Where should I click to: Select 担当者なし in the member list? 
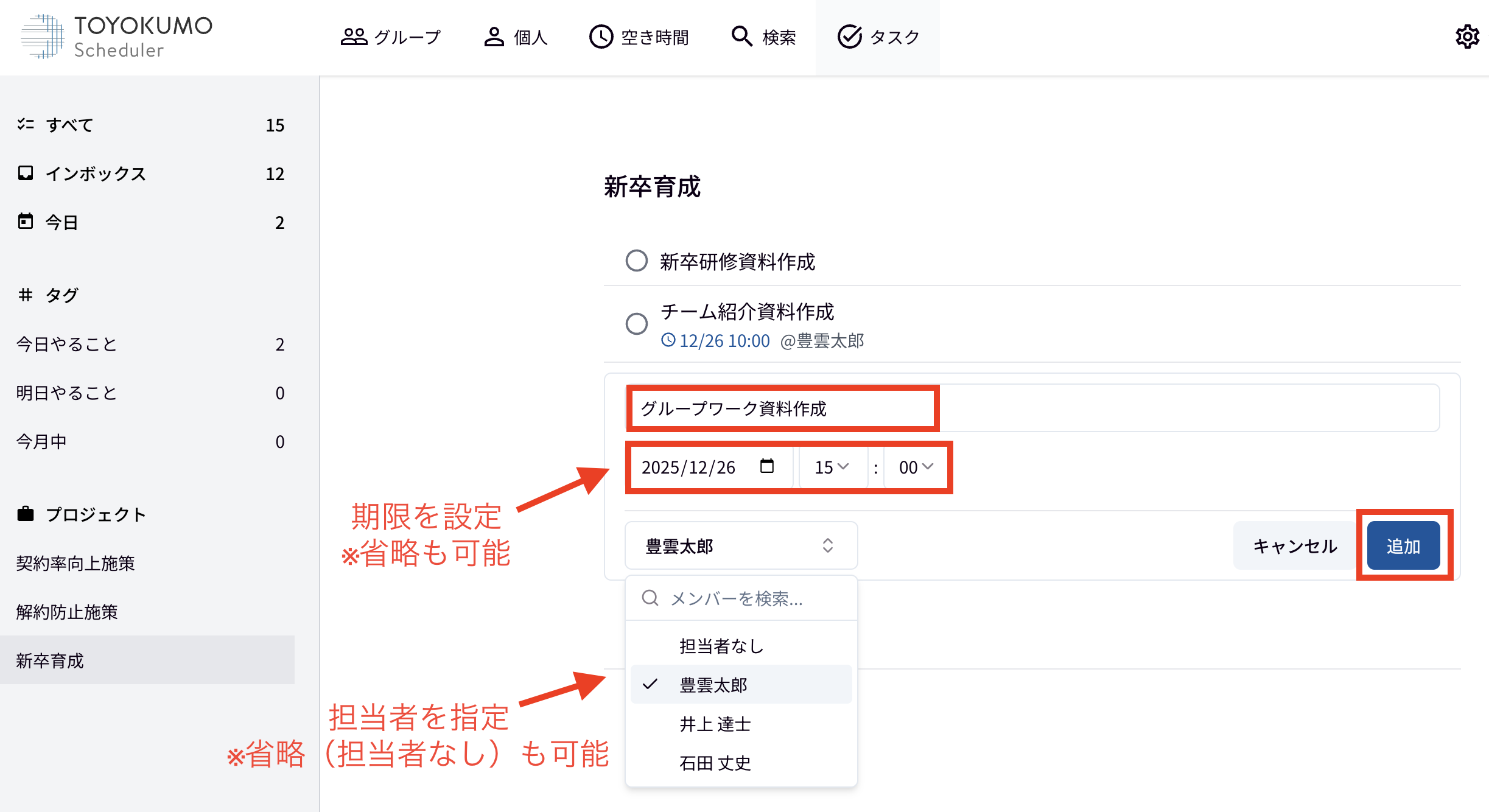point(721,646)
